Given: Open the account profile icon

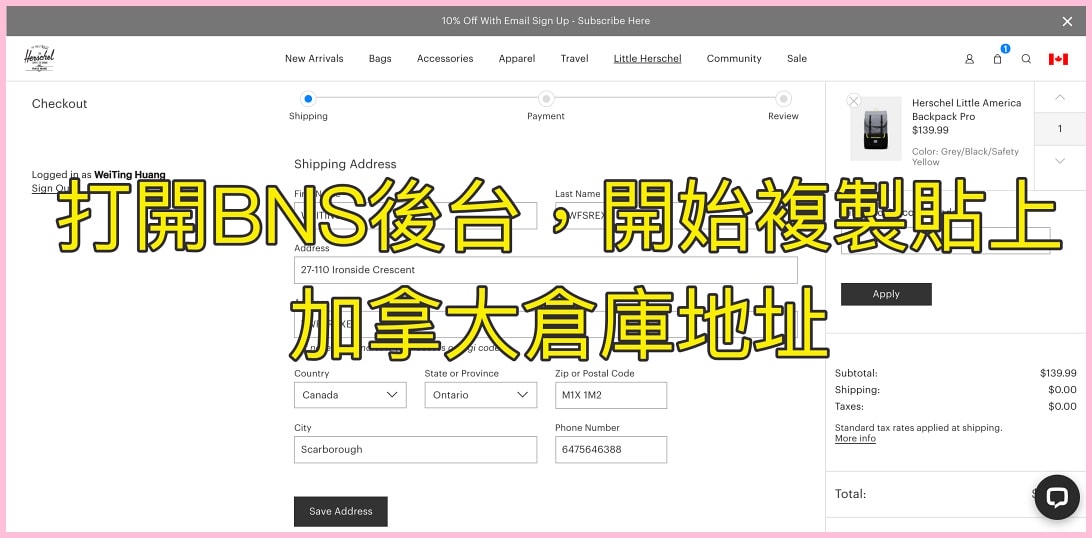Looking at the screenshot, I should point(969,59).
